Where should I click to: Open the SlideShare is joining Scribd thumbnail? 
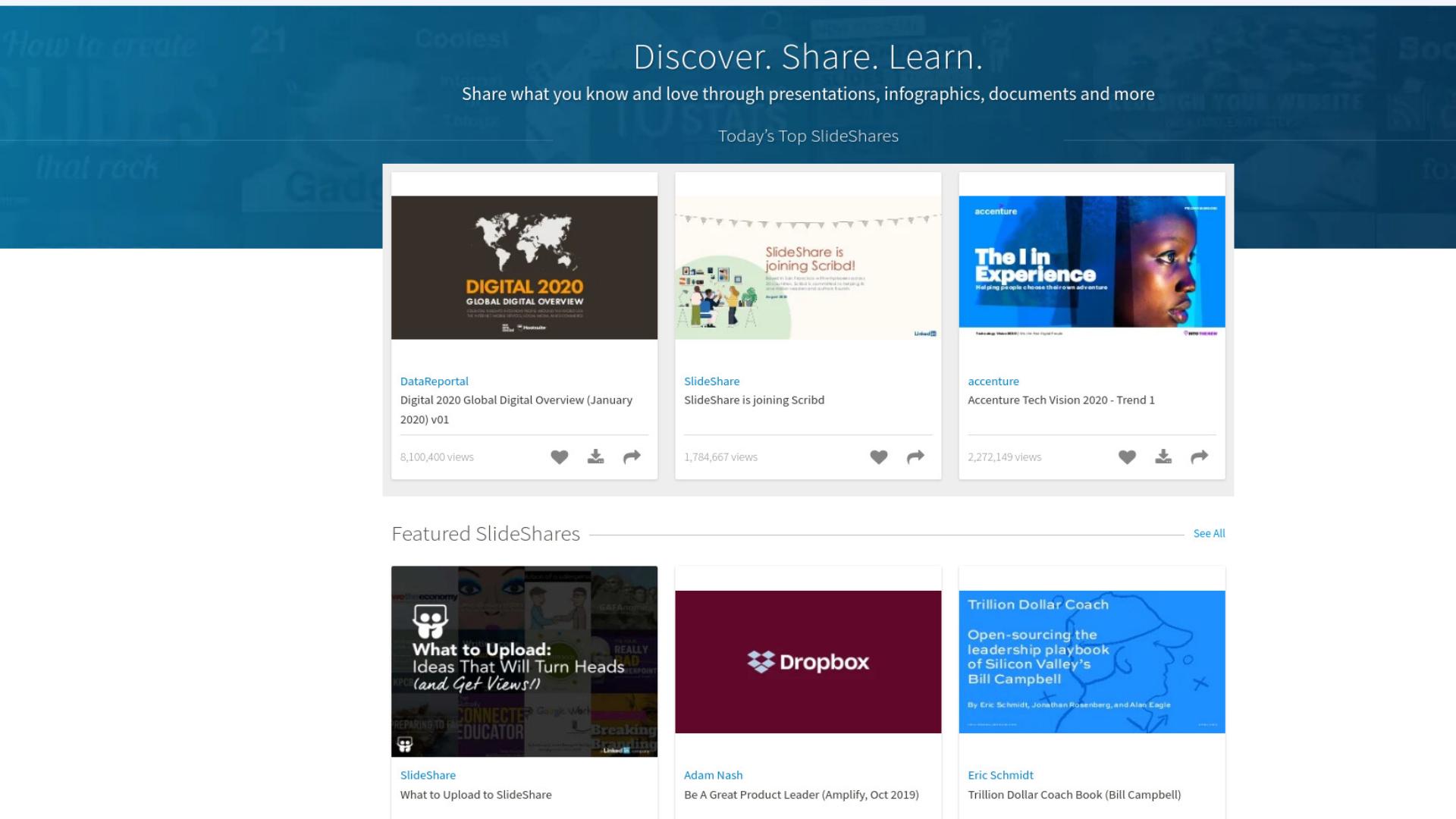(808, 268)
